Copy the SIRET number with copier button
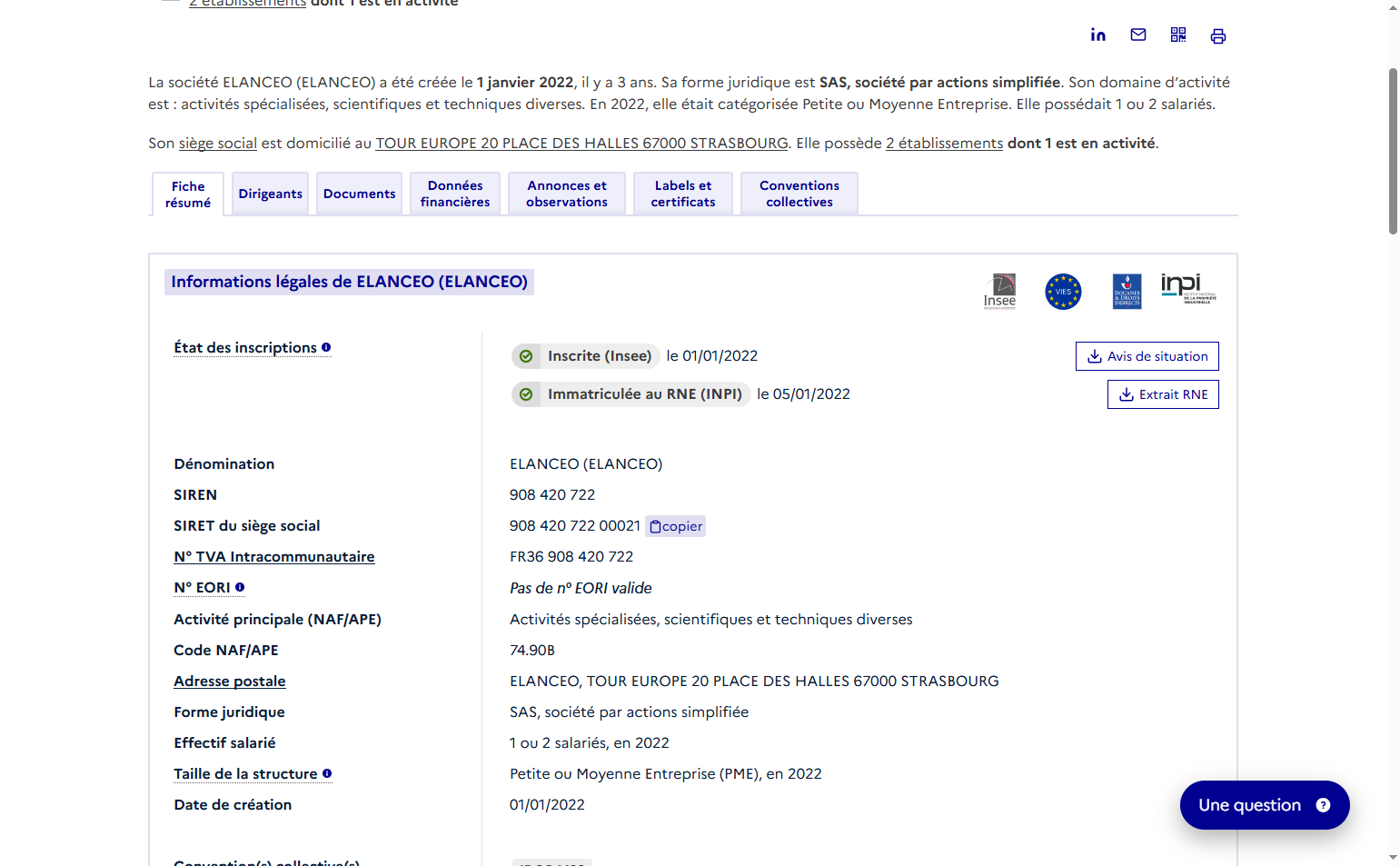The image size is (1400, 866). point(676,526)
